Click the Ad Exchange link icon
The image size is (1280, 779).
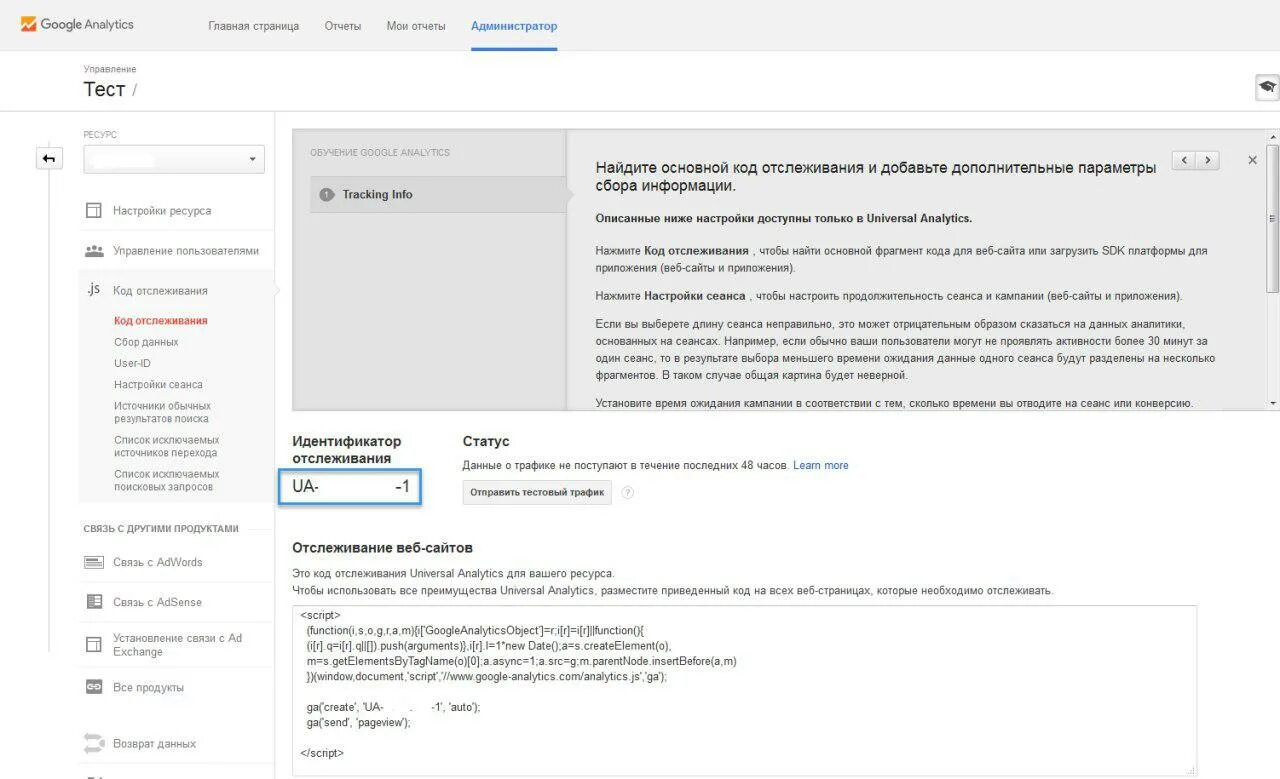click(x=94, y=645)
